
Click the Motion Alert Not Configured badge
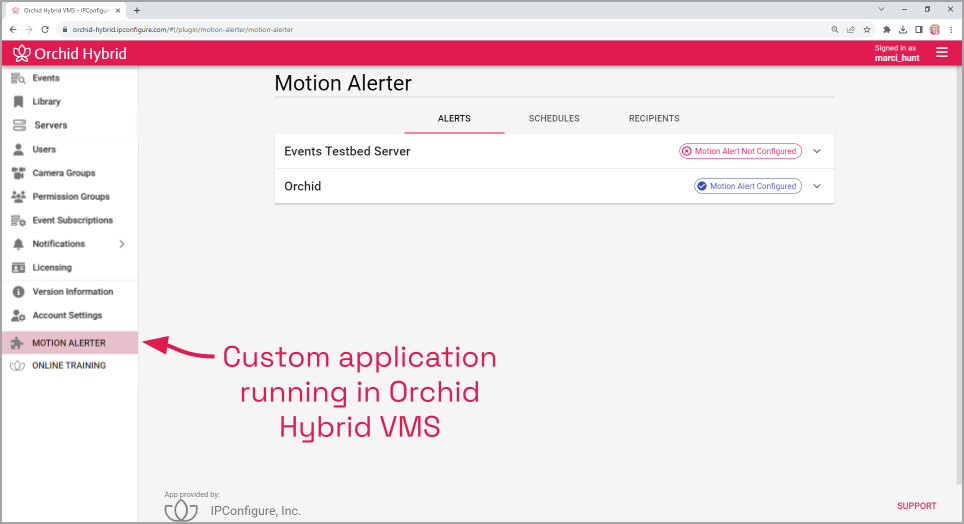(740, 151)
